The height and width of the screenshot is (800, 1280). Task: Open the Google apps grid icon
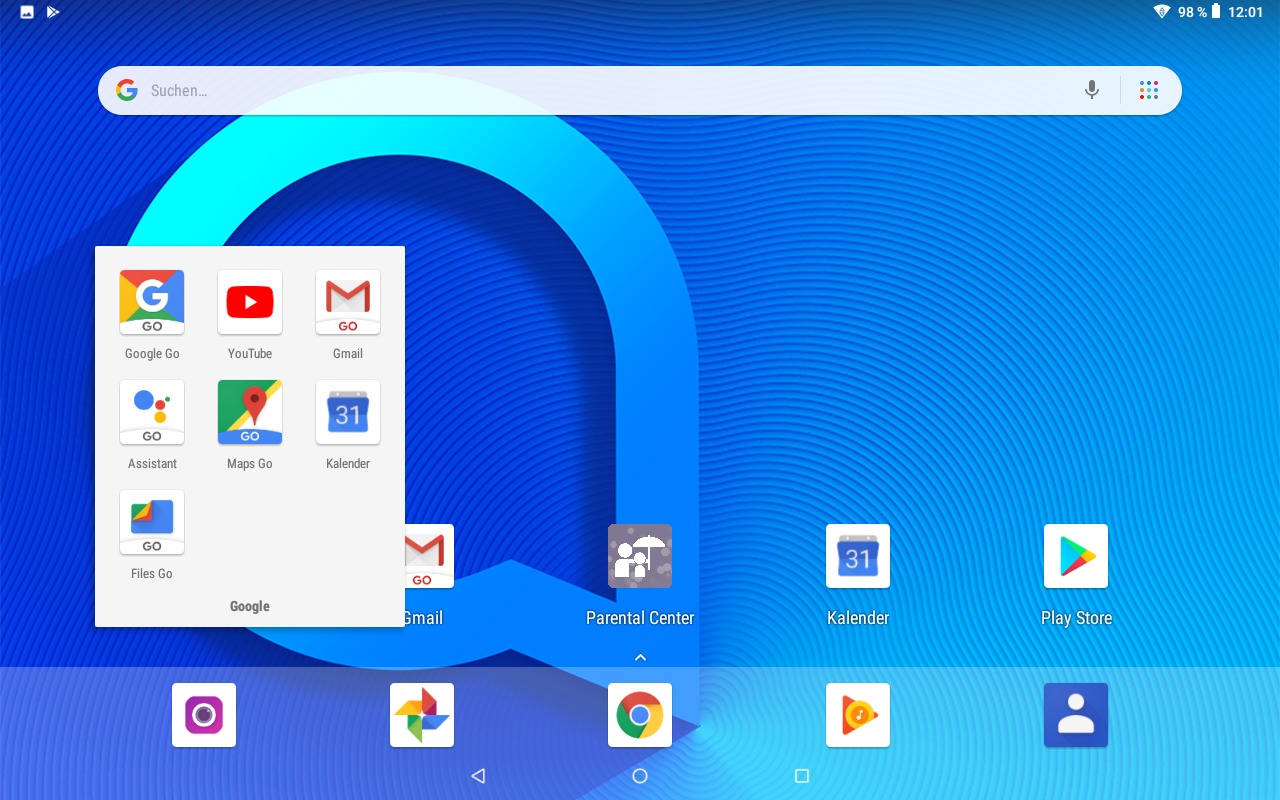[x=1149, y=90]
